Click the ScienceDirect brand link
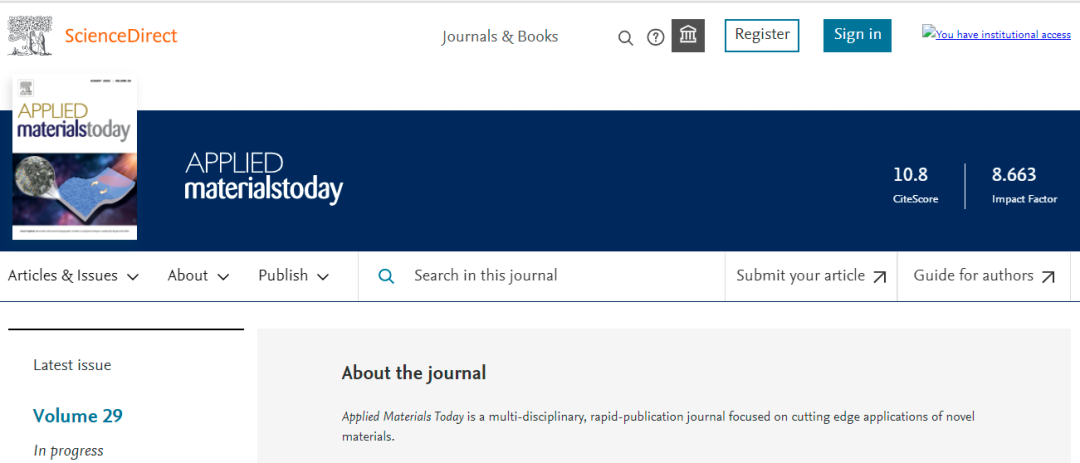Viewport: 1080px width, 463px height. tap(121, 36)
